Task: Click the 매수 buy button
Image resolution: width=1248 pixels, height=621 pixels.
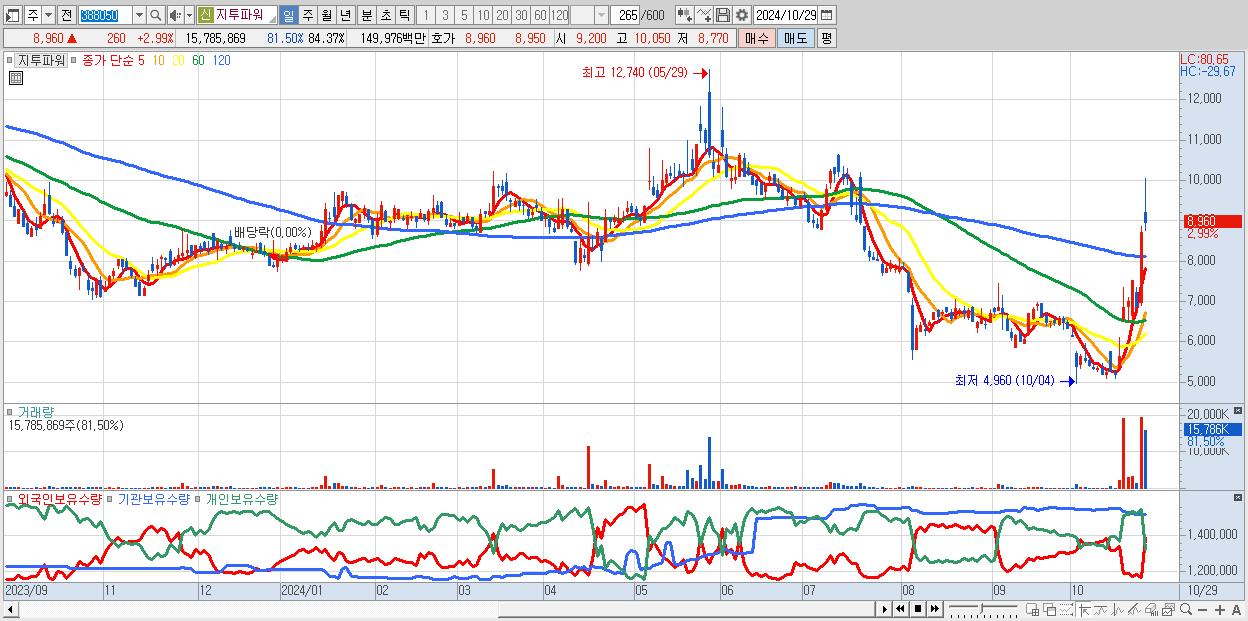Action: (757, 38)
